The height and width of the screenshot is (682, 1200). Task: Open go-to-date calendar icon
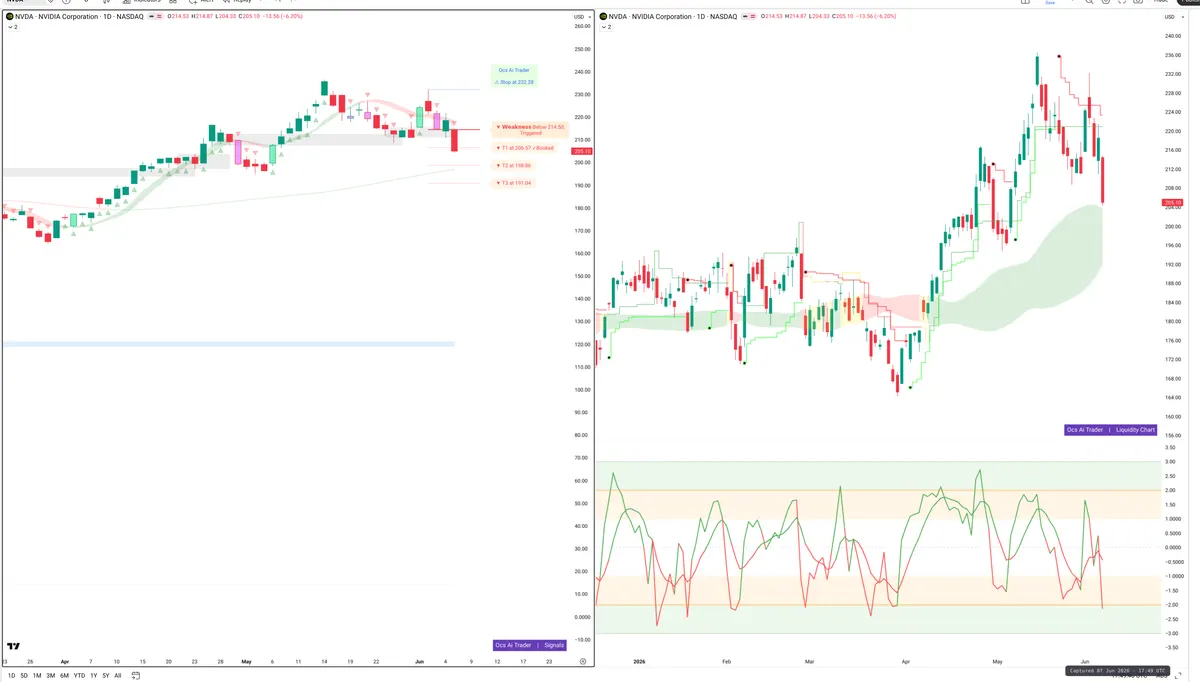[x=136, y=675]
